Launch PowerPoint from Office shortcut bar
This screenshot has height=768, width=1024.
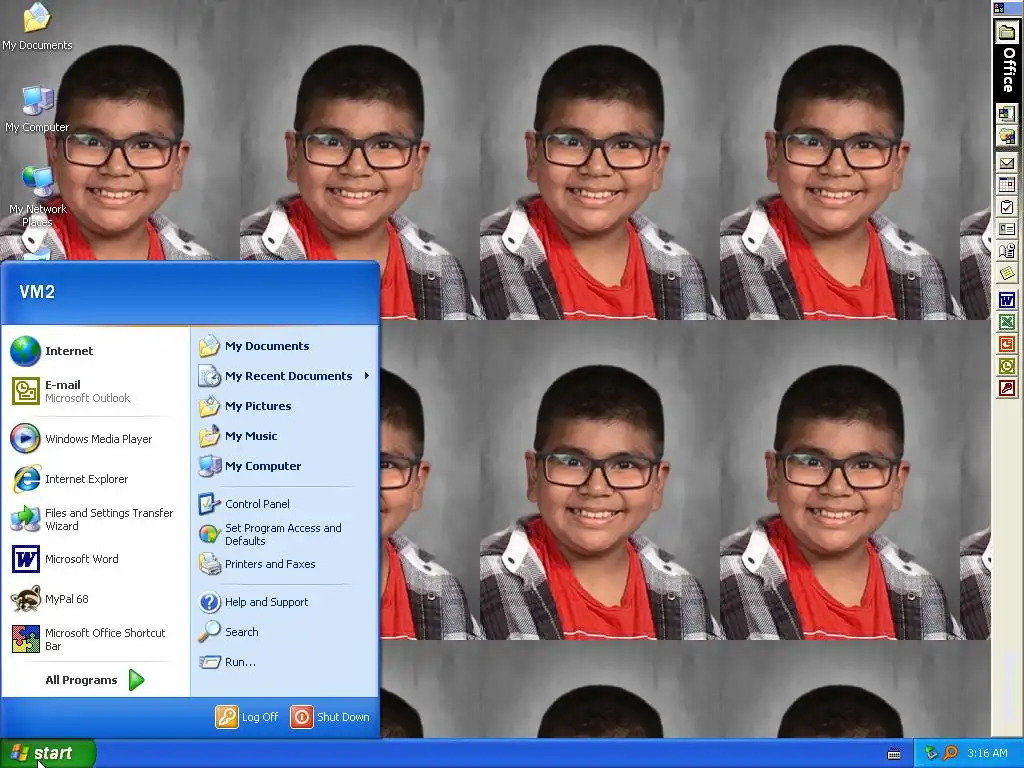[x=1006, y=344]
